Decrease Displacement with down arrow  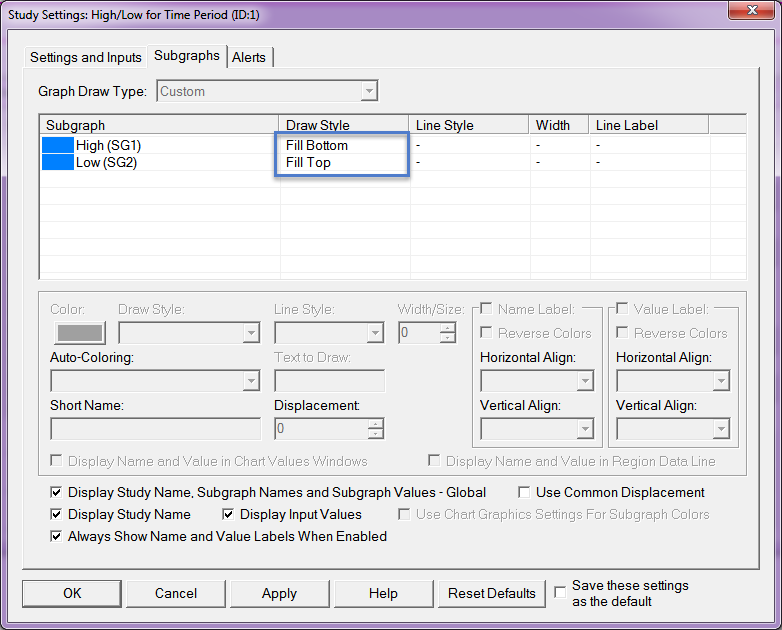[376, 434]
